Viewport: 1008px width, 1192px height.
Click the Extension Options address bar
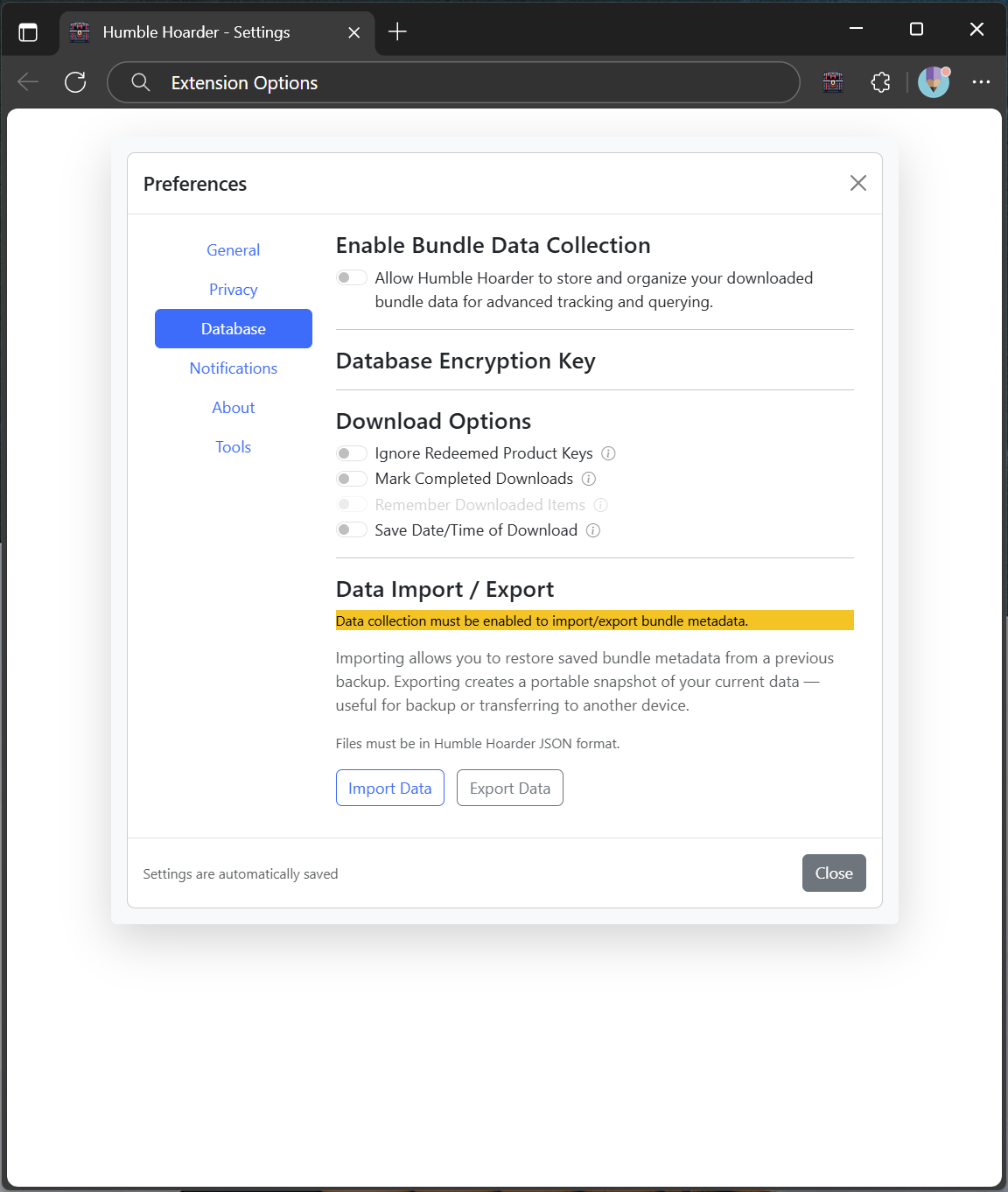coord(453,82)
